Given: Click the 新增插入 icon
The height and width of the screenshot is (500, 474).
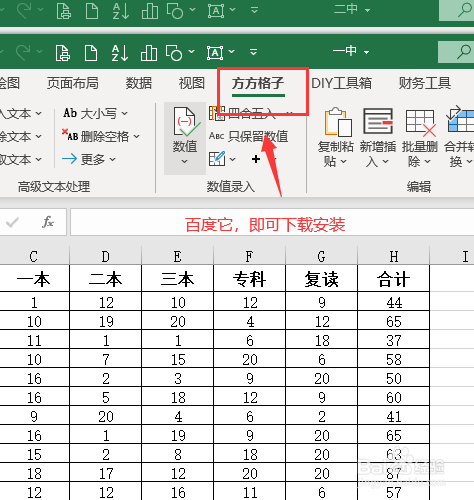Looking at the screenshot, I should [x=378, y=121].
